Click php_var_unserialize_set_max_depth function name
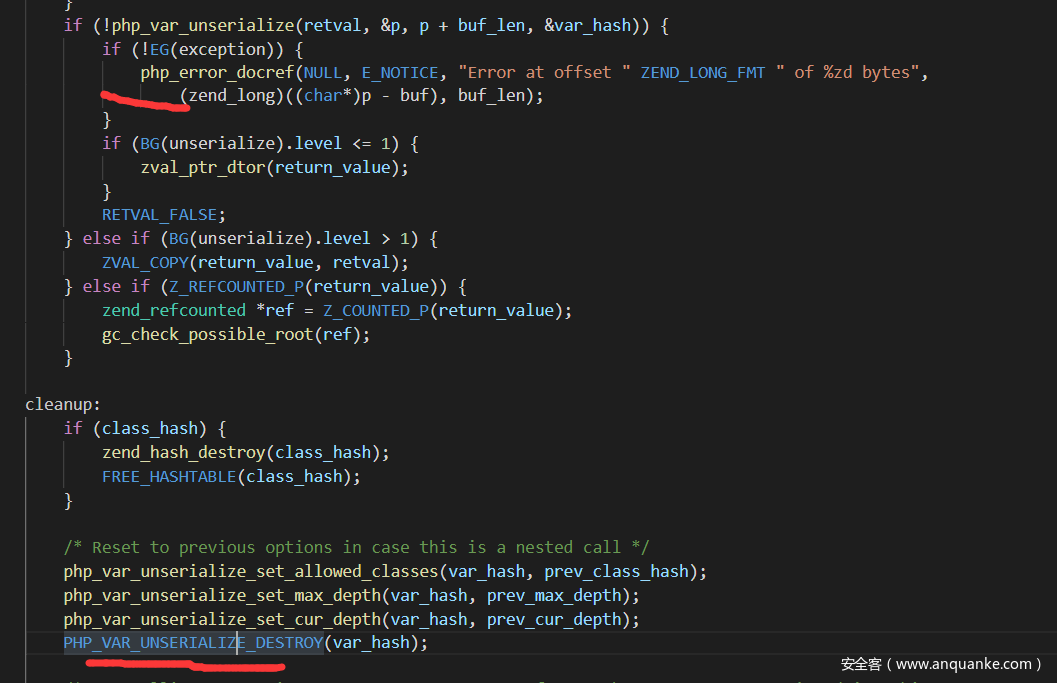 (222, 596)
